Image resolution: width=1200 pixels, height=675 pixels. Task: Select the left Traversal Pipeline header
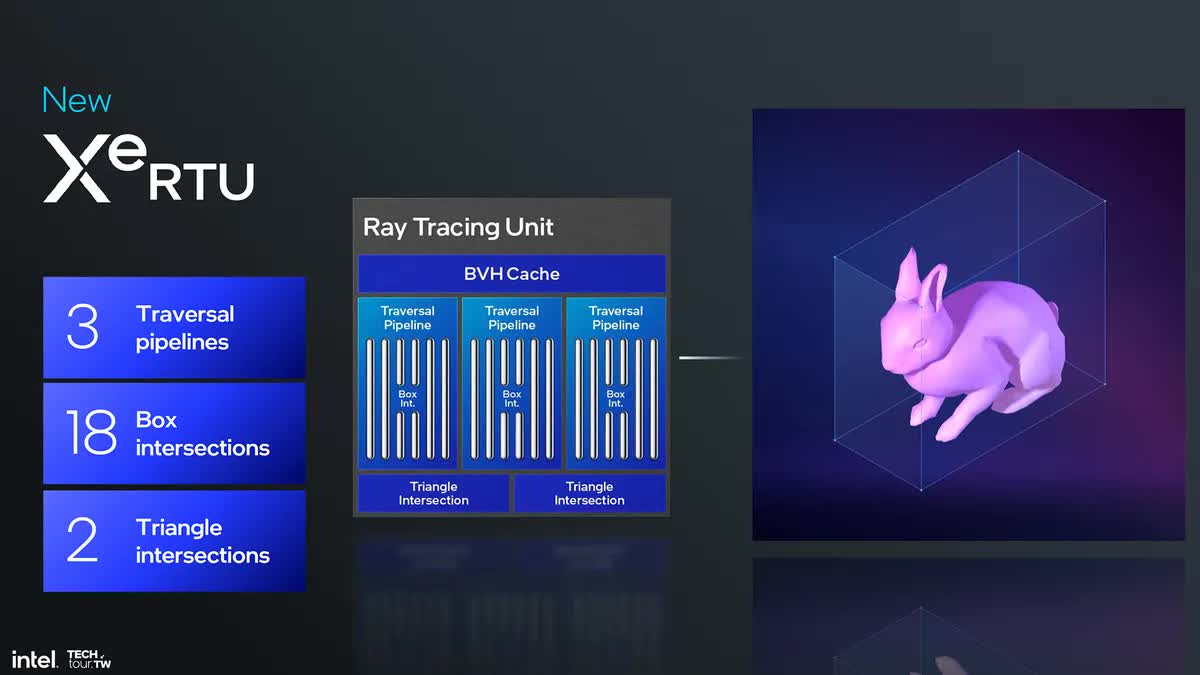[408, 318]
